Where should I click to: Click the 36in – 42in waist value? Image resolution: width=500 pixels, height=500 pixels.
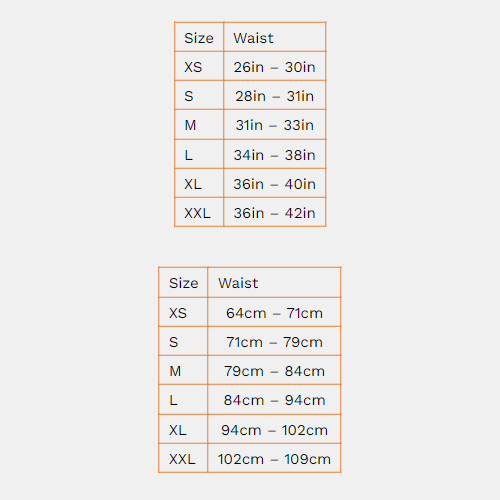[275, 213]
